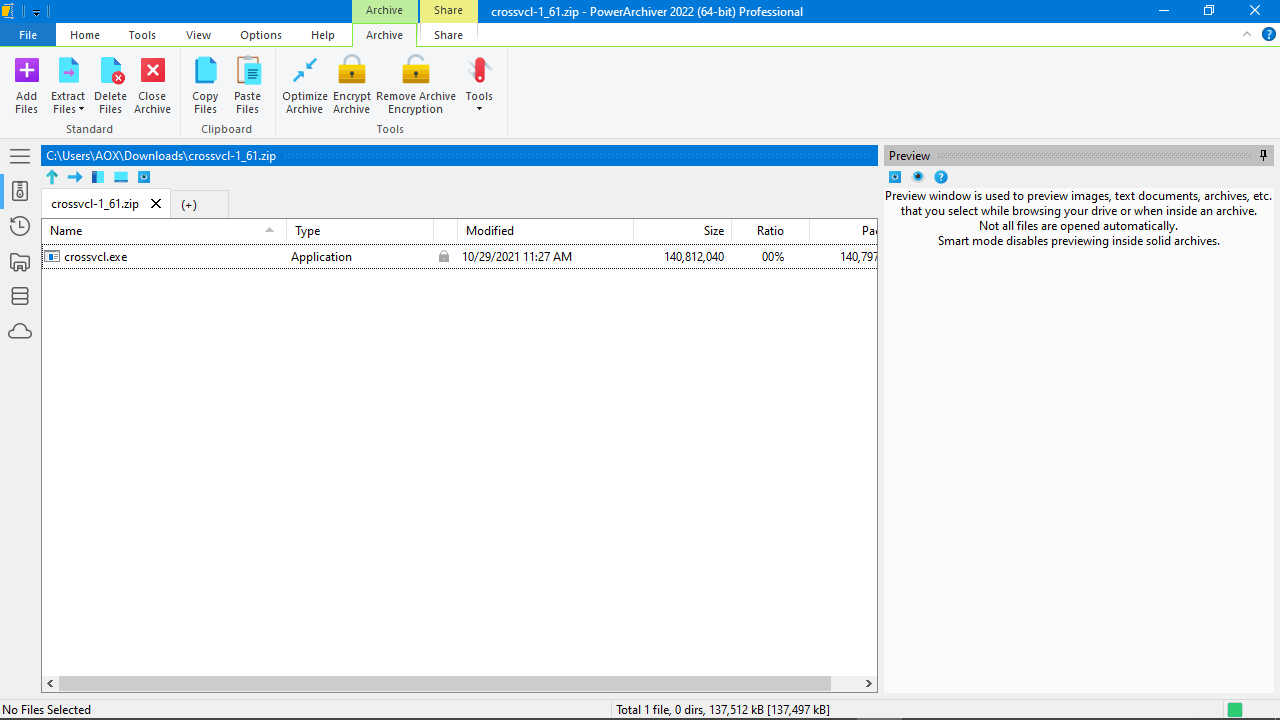Sort by the Modified column header
The image size is (1280, 720).
[x=546, y=231]
